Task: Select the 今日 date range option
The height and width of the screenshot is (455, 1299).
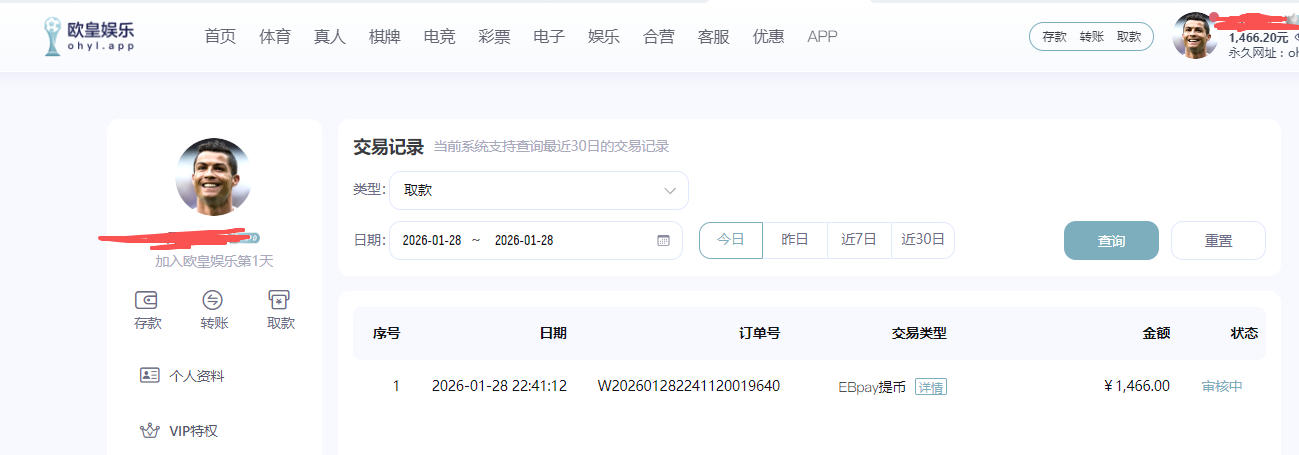Action: (x=731, y=240)
